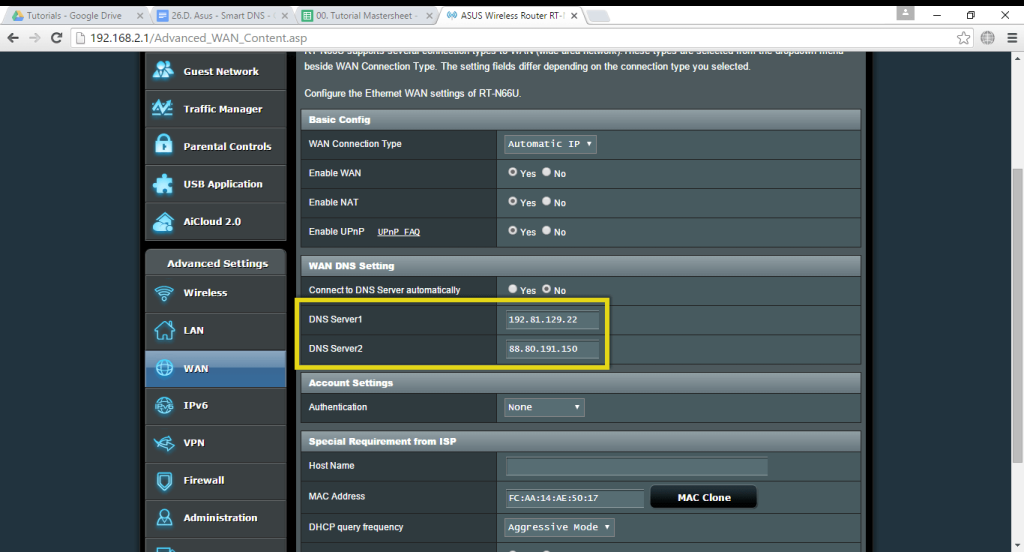Switch to Tutorials Google Drive tab
1024x552 pixels.
click(74, 16)
